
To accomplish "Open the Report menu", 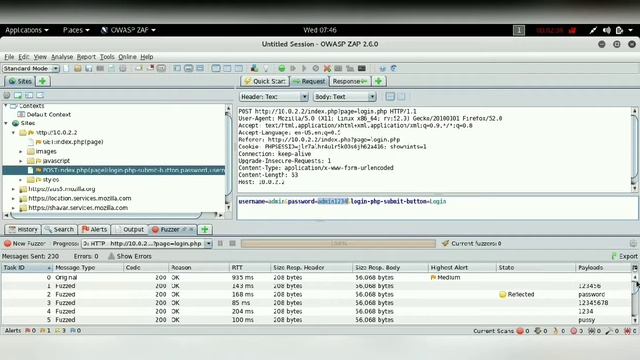I will [x=86, y=57].
